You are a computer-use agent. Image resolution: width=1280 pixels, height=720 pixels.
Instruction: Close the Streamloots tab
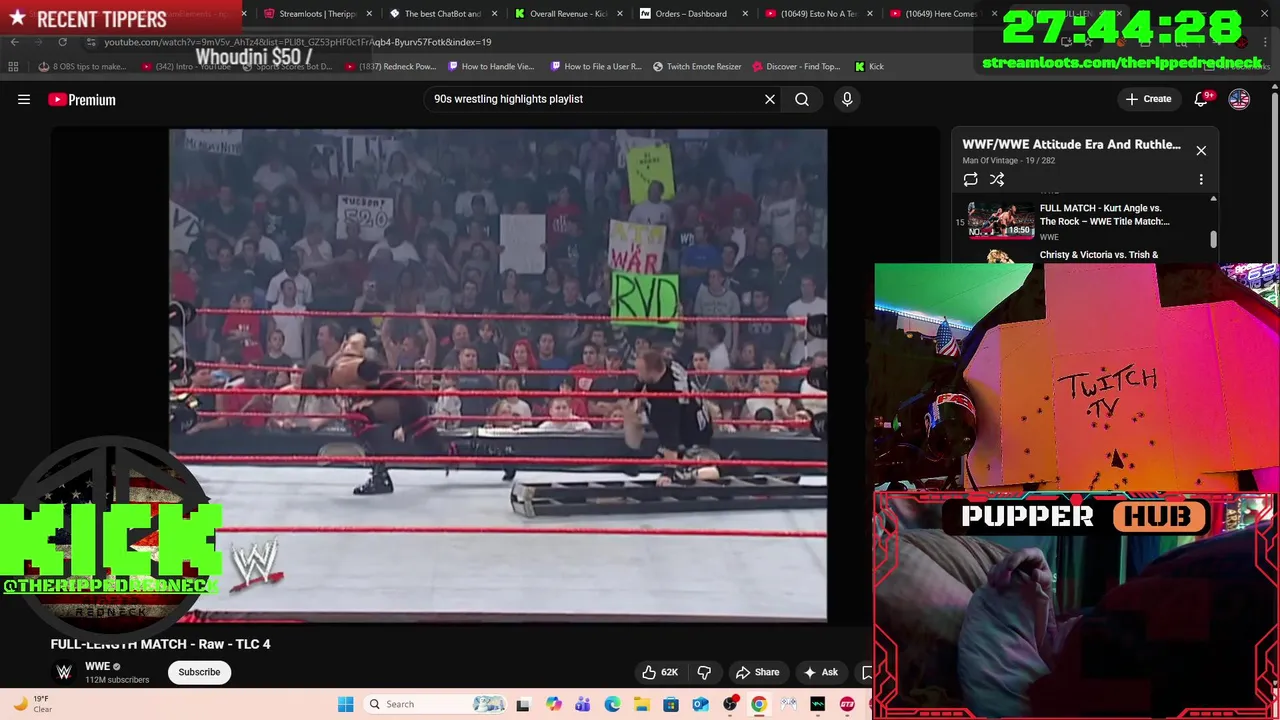[x=370, y=14]
